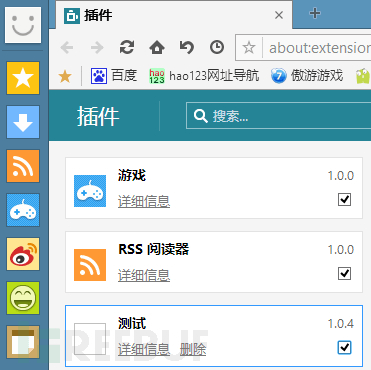Open the game controller sidebar icon
The image size is (371, 370).
[x=23, y=210]
